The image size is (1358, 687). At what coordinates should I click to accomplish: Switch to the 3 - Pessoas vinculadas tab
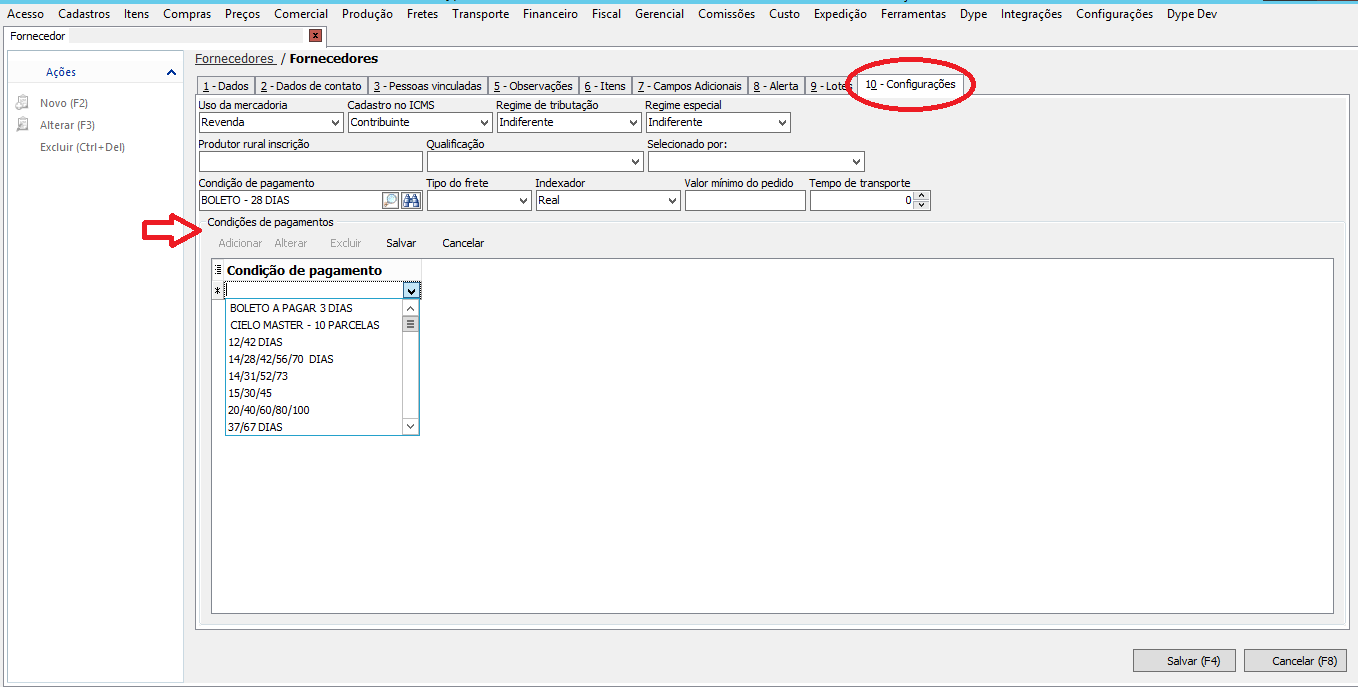[427, 86]
